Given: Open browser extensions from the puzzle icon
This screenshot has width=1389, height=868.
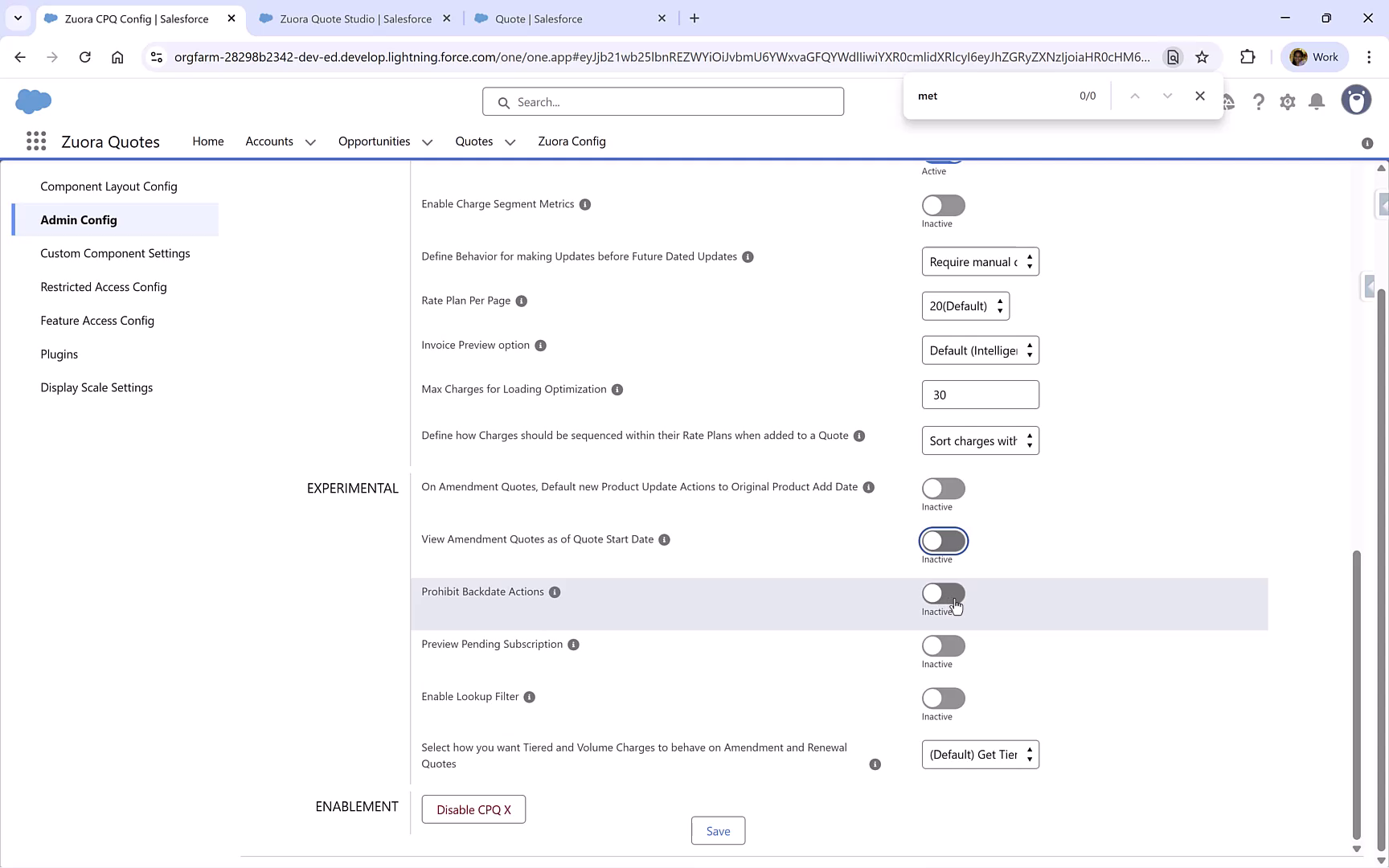Looking at the screenshot, I should pyautogui.click(x=1248, y=57).
